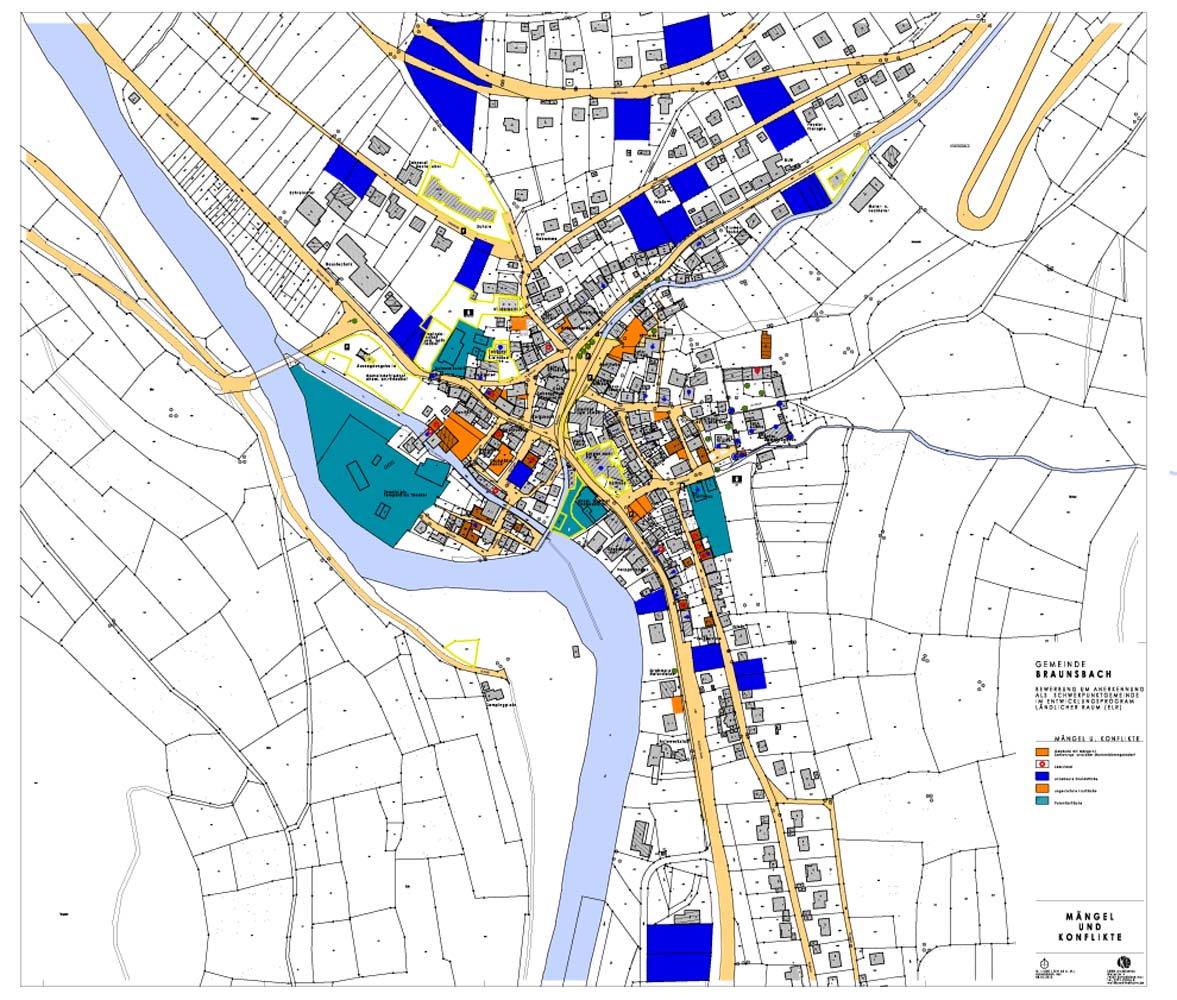Pick the blue legend swatch

pyautogui.click(x=1040, y=777)
